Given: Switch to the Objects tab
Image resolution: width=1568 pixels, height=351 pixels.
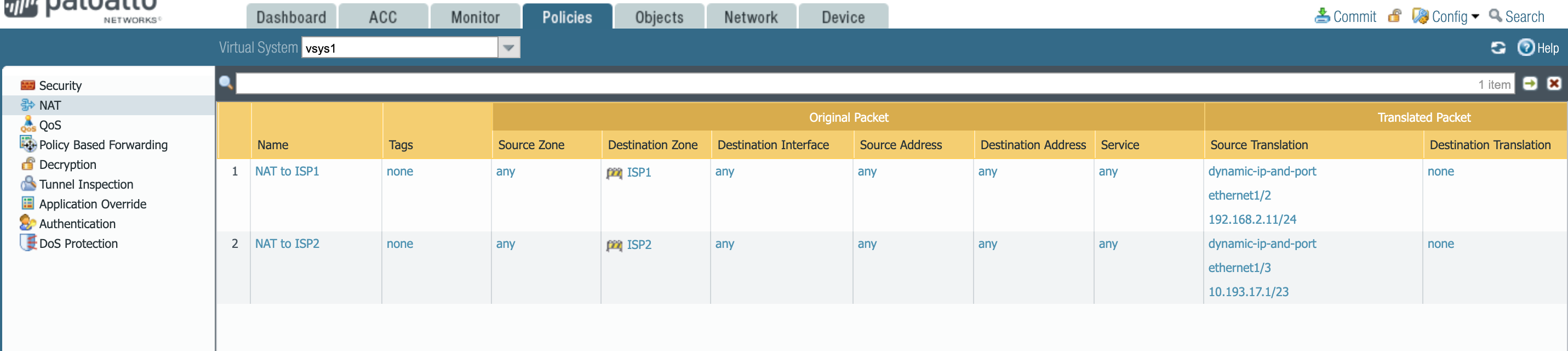Looking at the screenshot, I should (659, 17).
